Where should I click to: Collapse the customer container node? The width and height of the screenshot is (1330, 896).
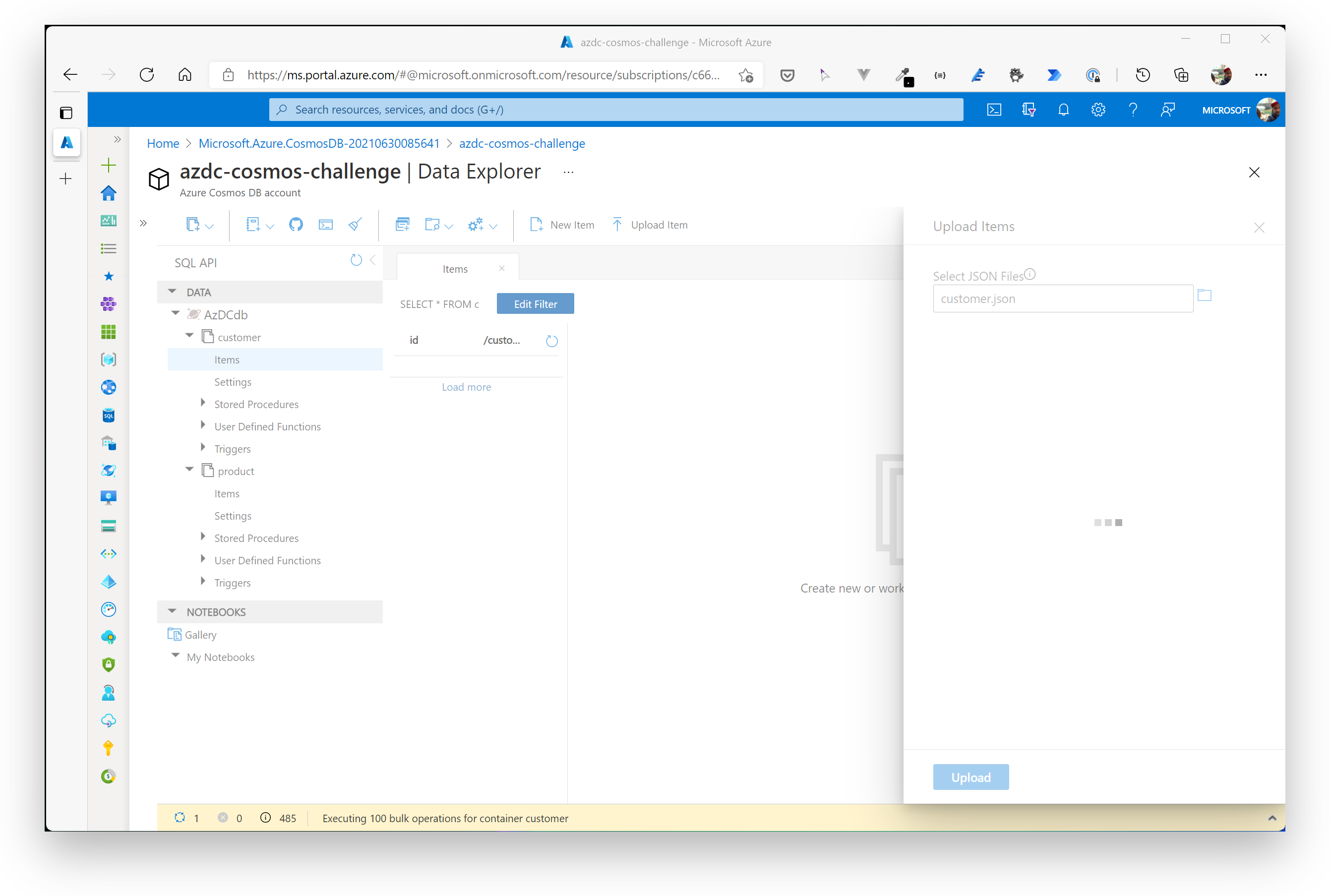(x=189, y=335)
